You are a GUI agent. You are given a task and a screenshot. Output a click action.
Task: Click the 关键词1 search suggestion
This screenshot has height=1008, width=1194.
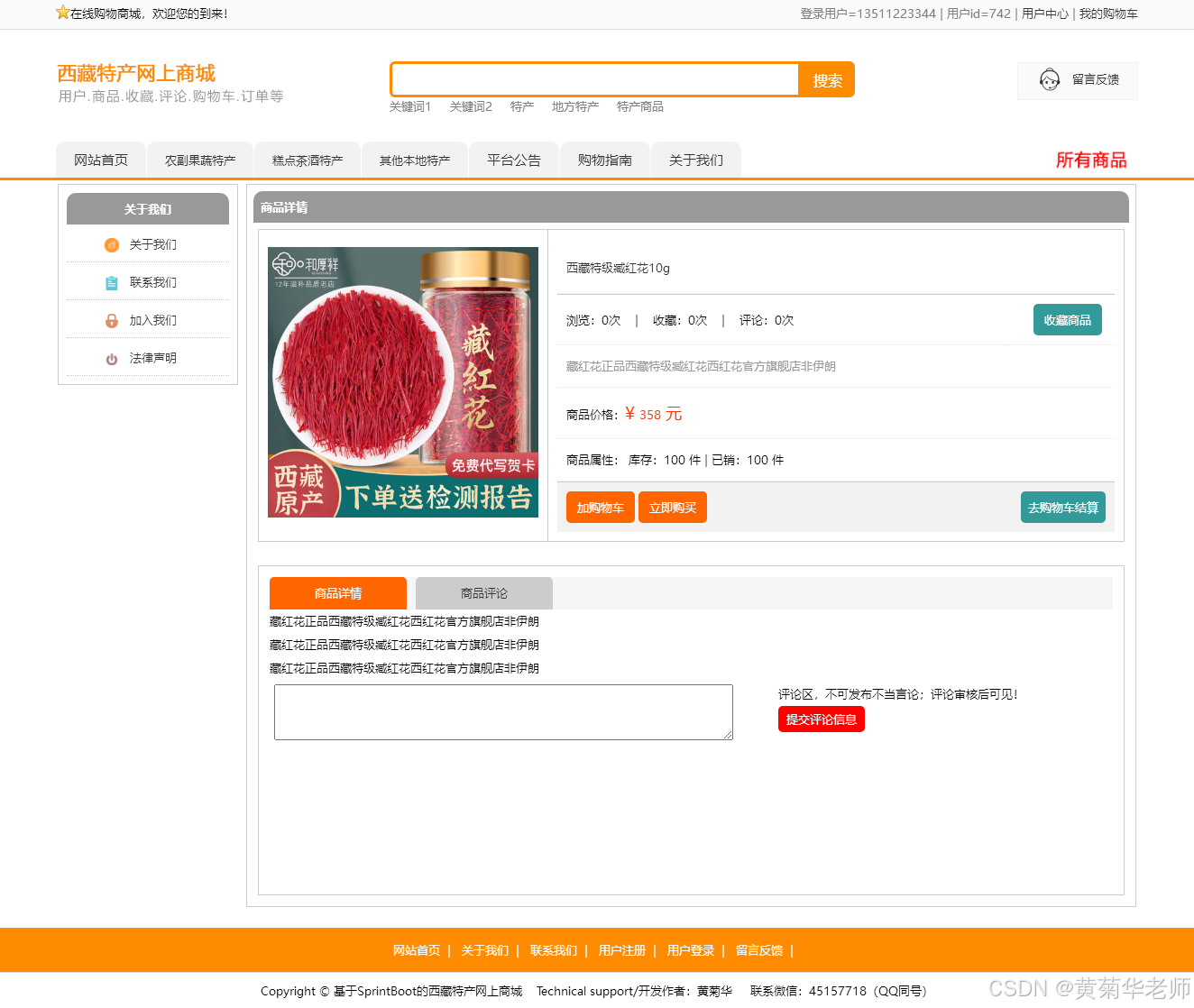[410, 106]
